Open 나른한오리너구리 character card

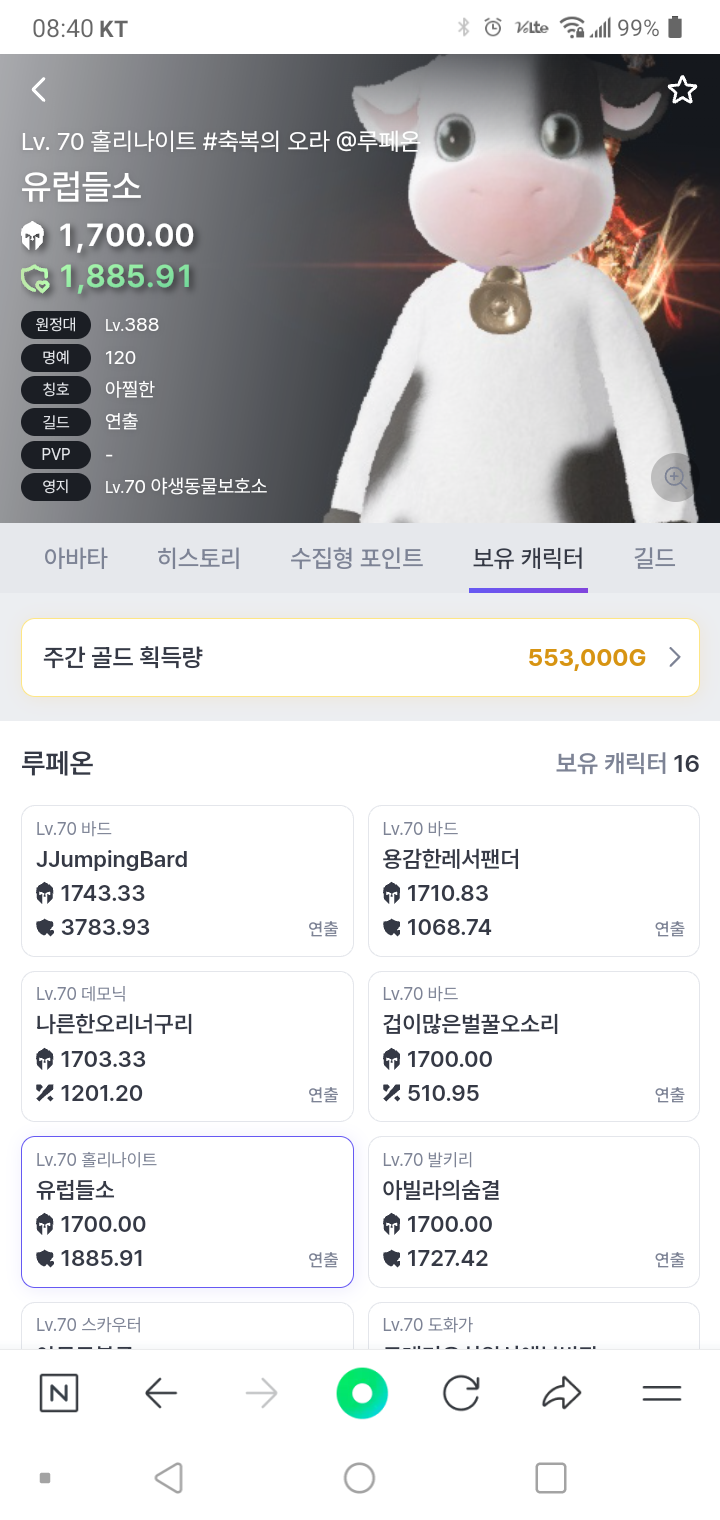click(187, 1046)
